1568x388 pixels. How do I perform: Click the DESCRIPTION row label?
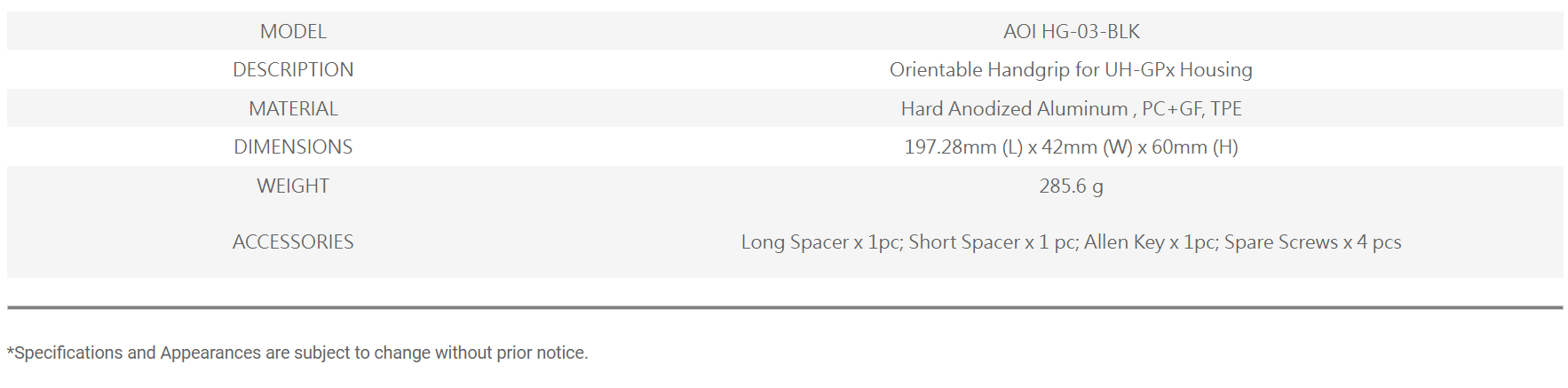pos(293,69)
